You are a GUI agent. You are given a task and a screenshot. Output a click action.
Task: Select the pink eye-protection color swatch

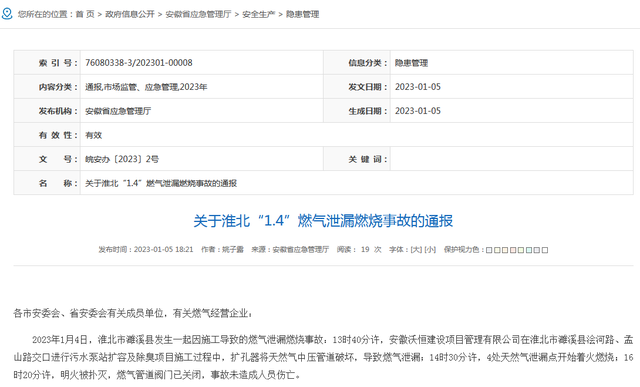pyautogui.click(x=513, y=250)
